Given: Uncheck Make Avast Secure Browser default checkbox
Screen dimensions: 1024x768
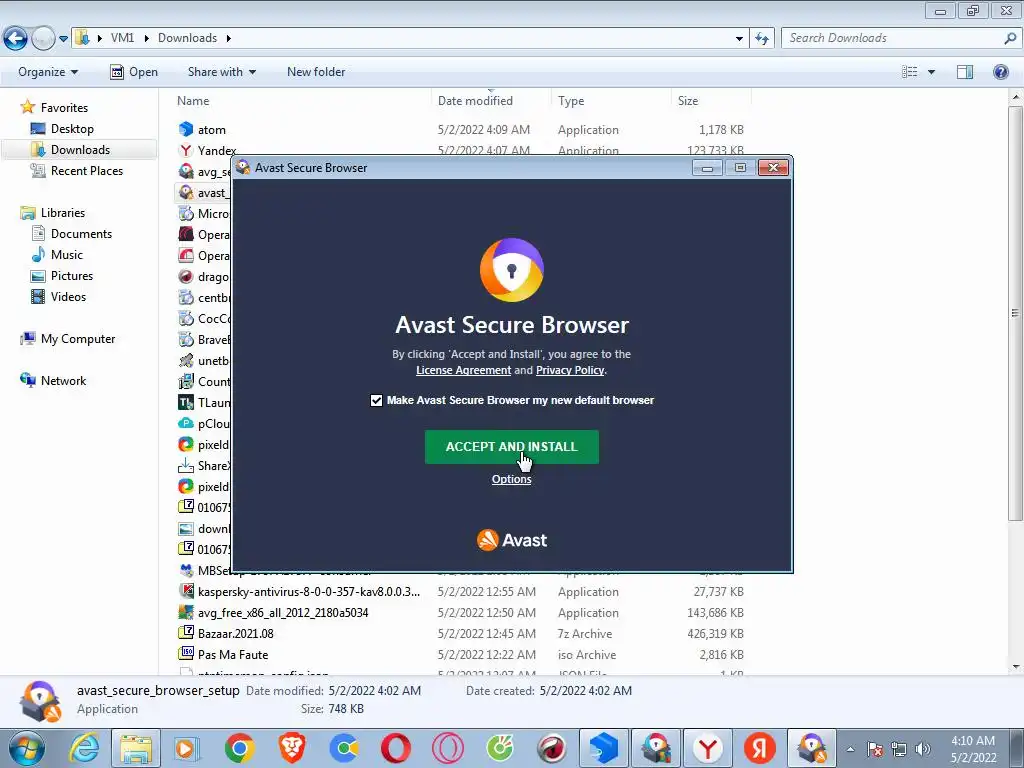Looking at the screenshot, I should (376, 400).
